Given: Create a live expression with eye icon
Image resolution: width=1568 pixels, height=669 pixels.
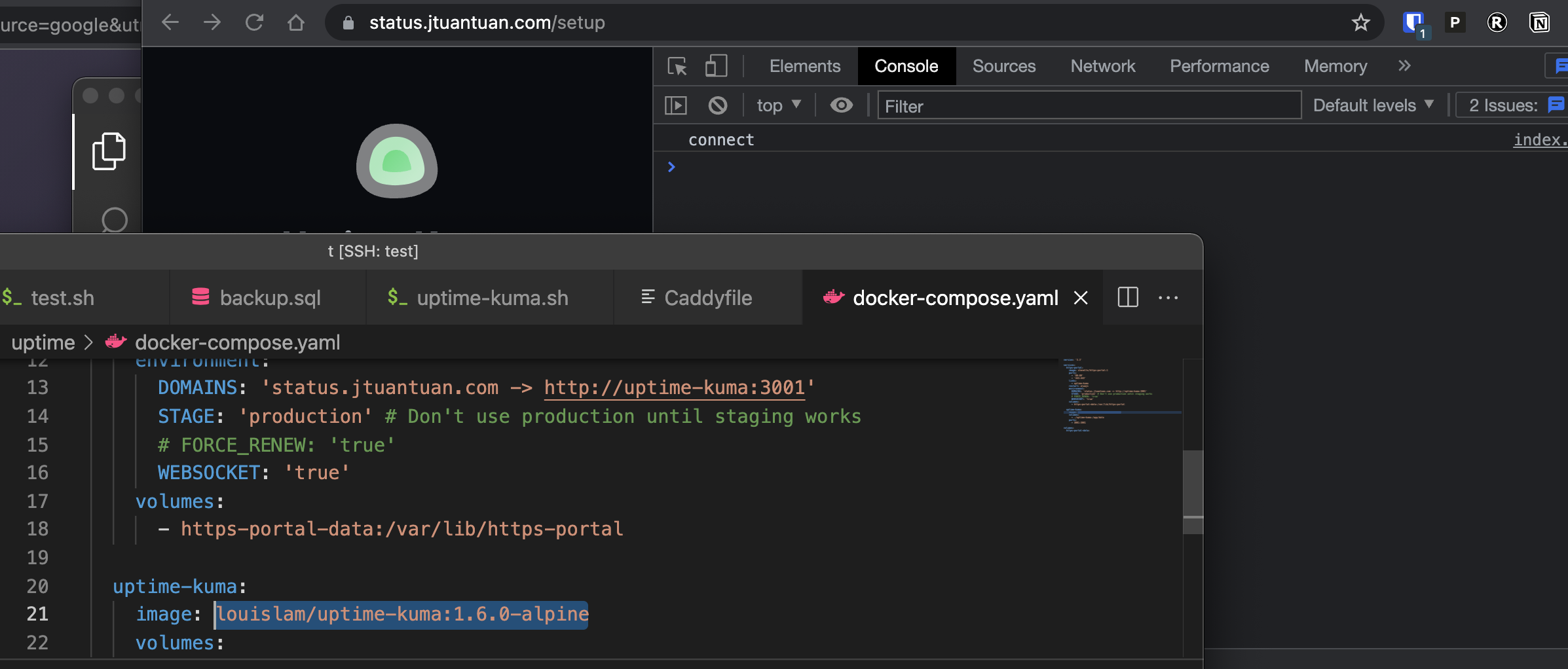Looking at the screenshot, I should 841,105.
